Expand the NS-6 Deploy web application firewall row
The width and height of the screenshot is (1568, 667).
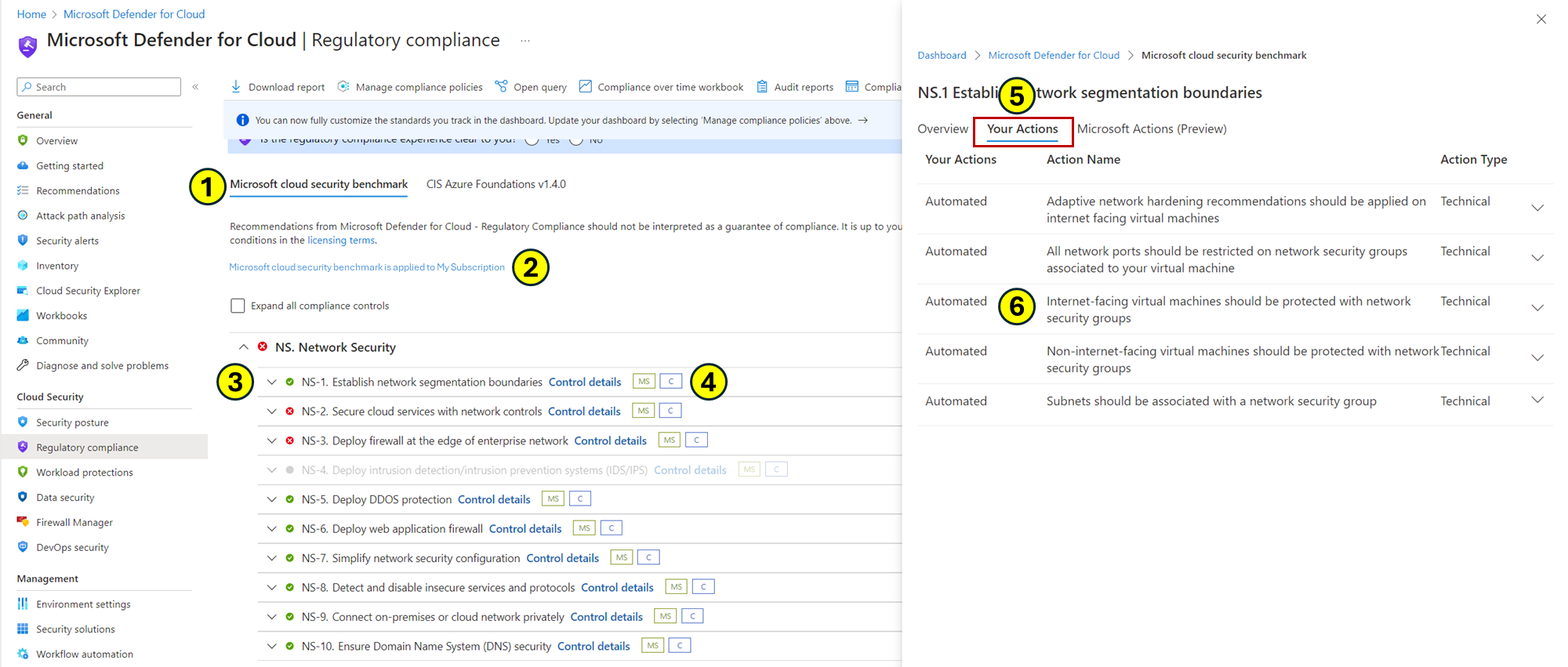point(272,529)
